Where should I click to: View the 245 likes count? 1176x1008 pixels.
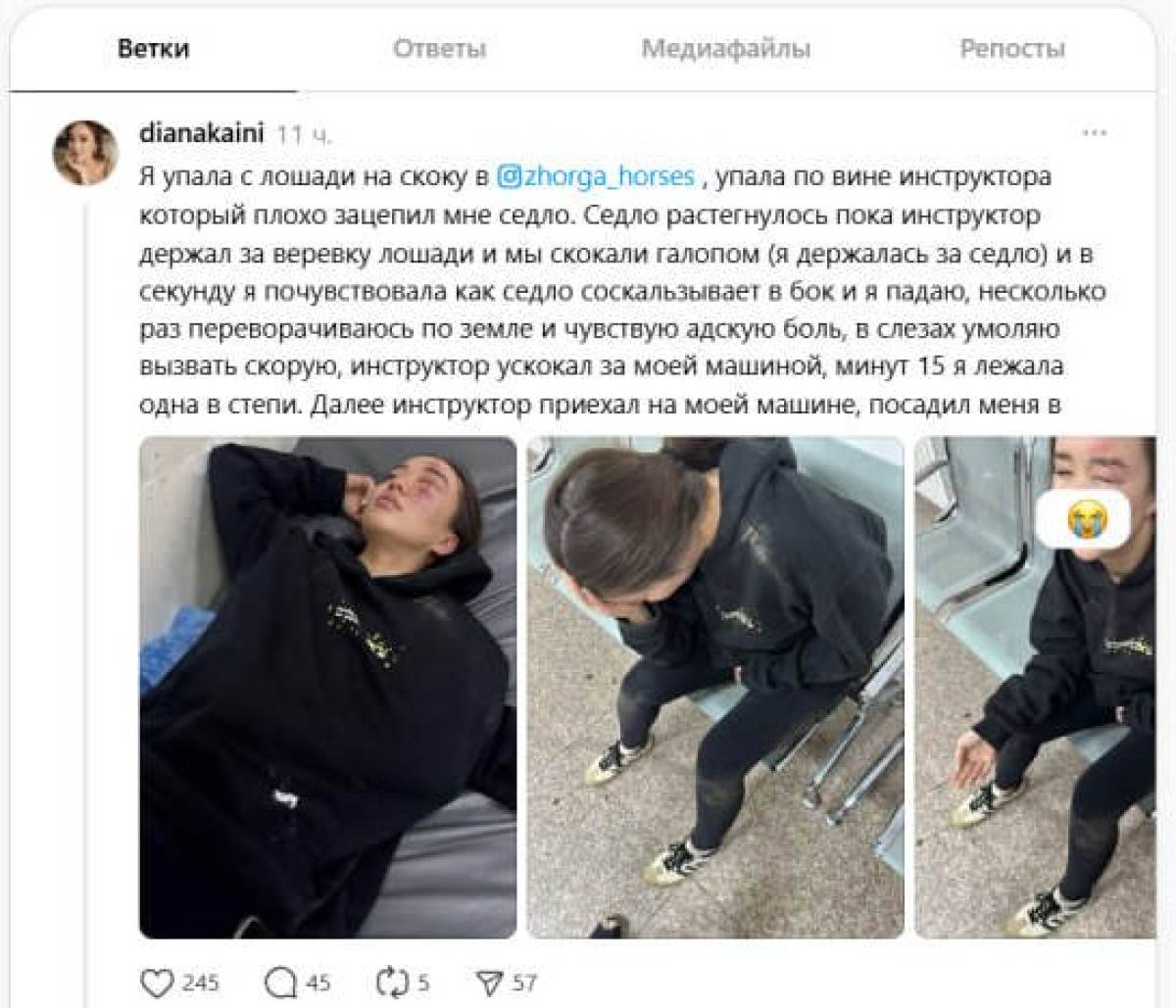tap(201, 983)
